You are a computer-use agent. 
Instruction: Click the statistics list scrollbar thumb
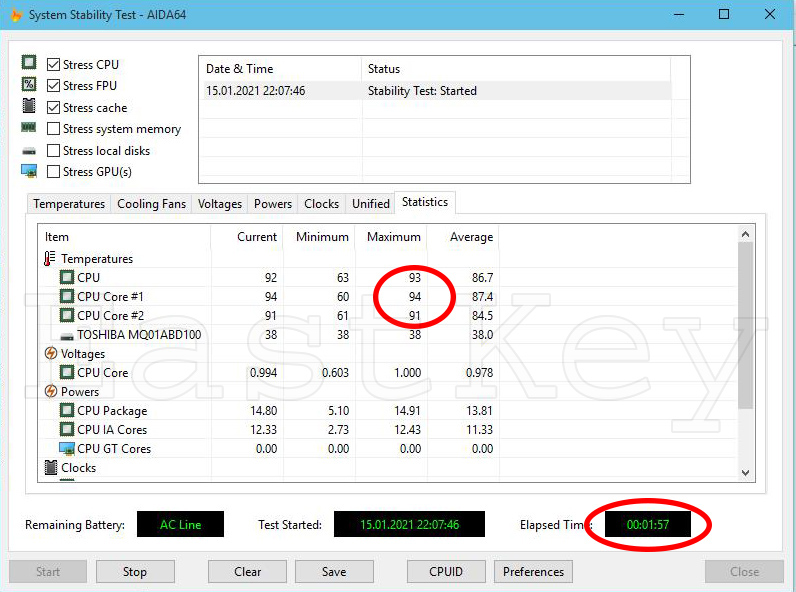tap(745, 325)
